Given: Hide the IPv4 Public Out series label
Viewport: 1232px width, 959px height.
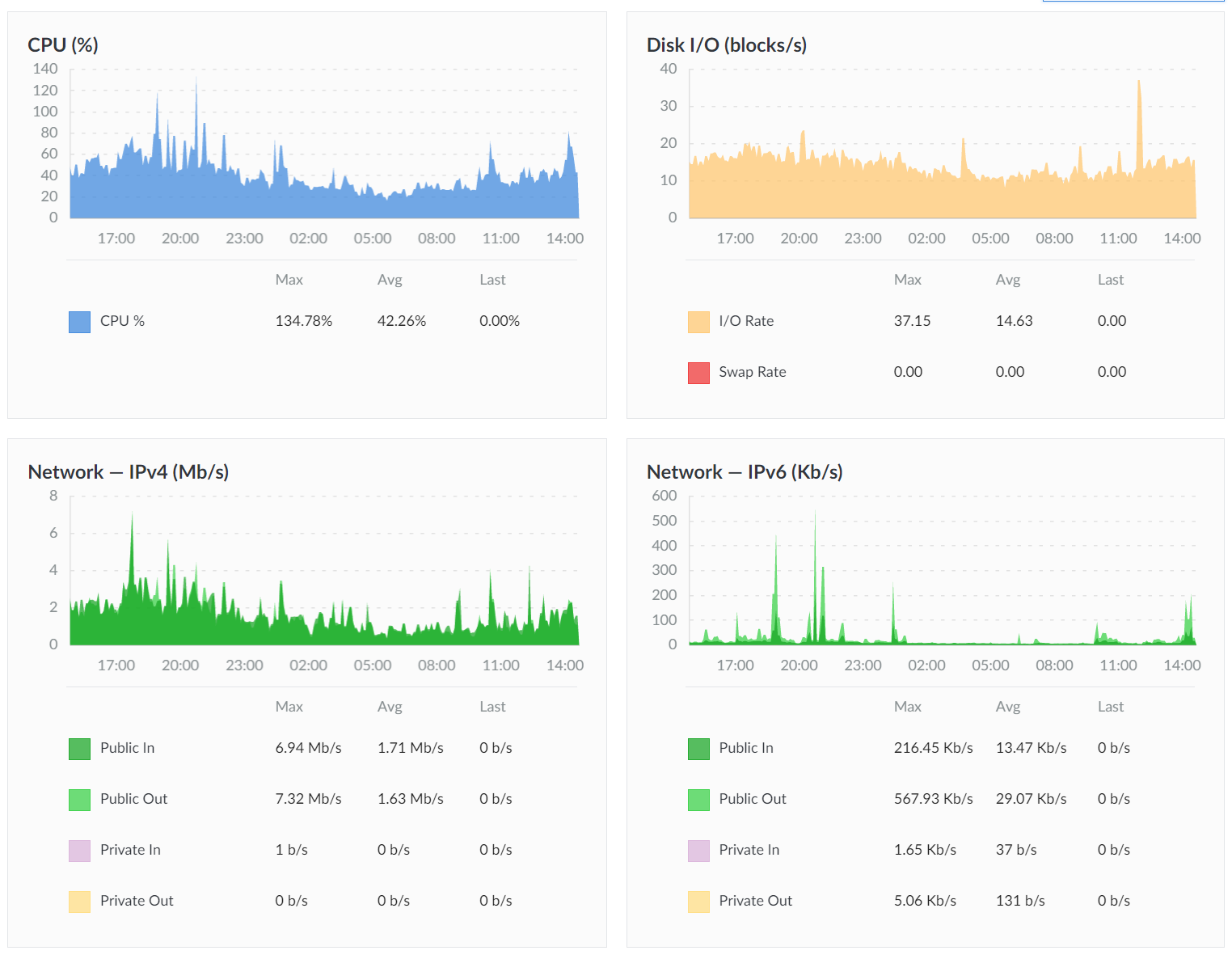Looking at the screenshot, I should click(x=133, y=799).
